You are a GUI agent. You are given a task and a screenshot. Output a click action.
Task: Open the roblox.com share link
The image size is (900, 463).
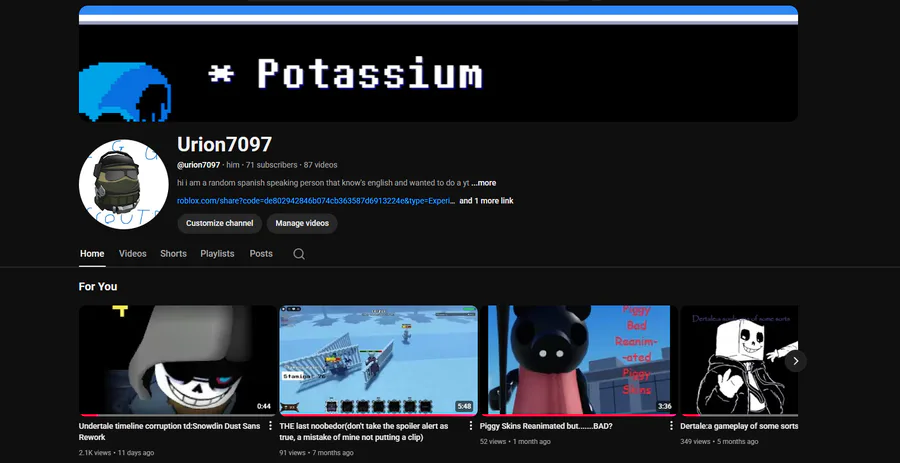(316, 201)
